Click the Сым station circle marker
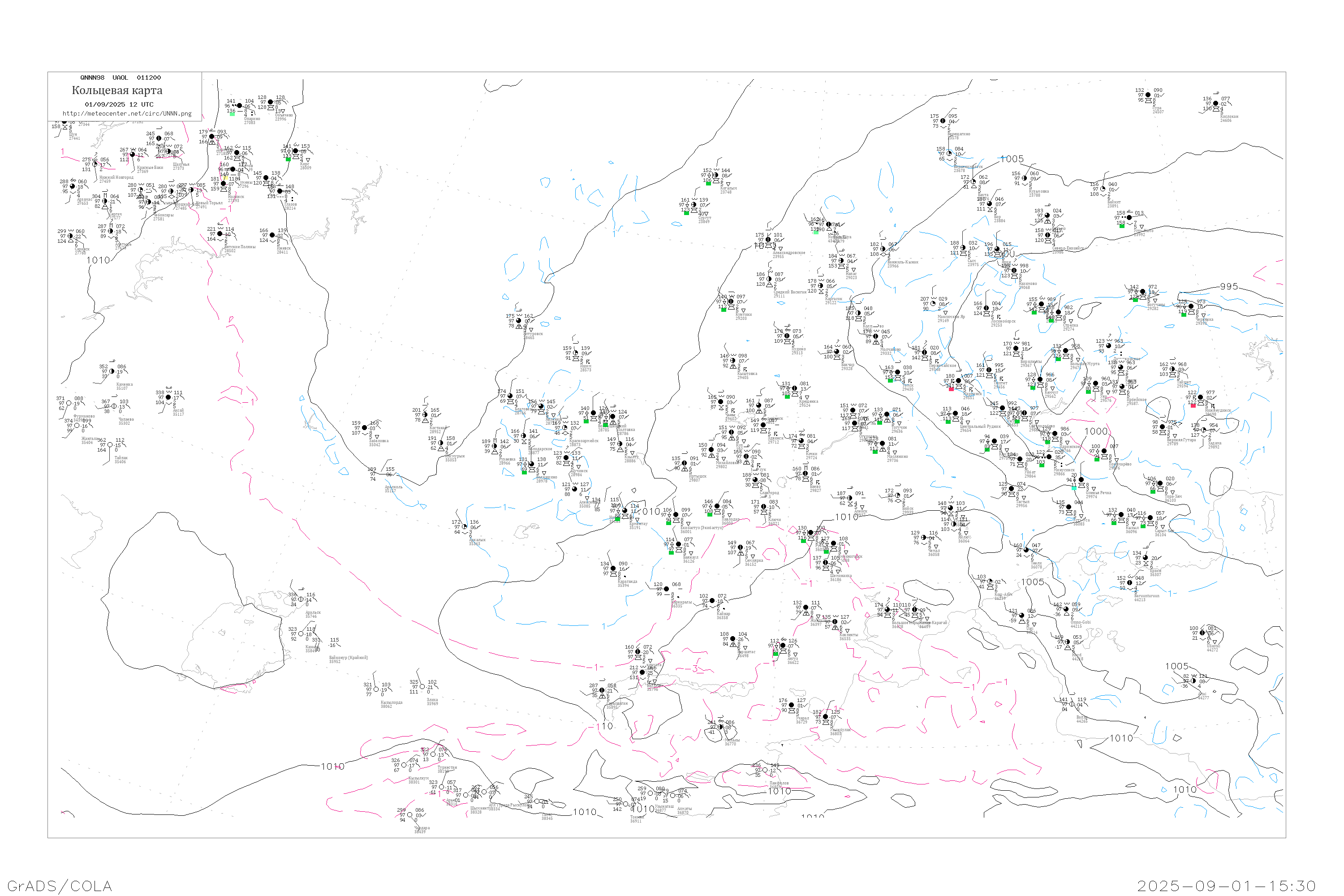Image resolution: width=1344 pixels, height=896 pixels. point(963,248)
